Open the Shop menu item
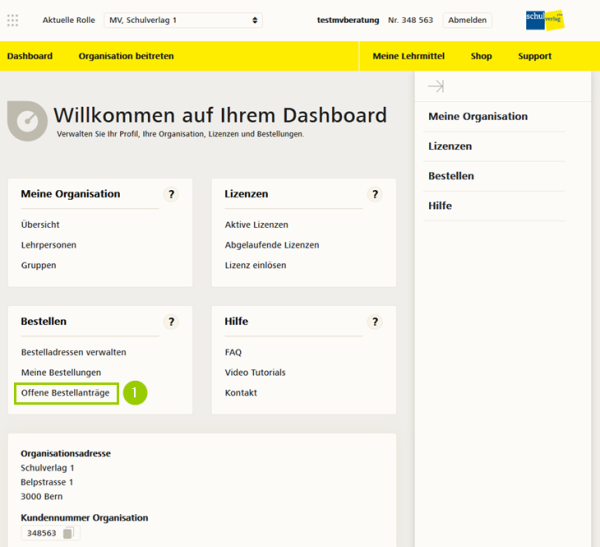This screenshot has height=547, width=600. coord(481,56)
